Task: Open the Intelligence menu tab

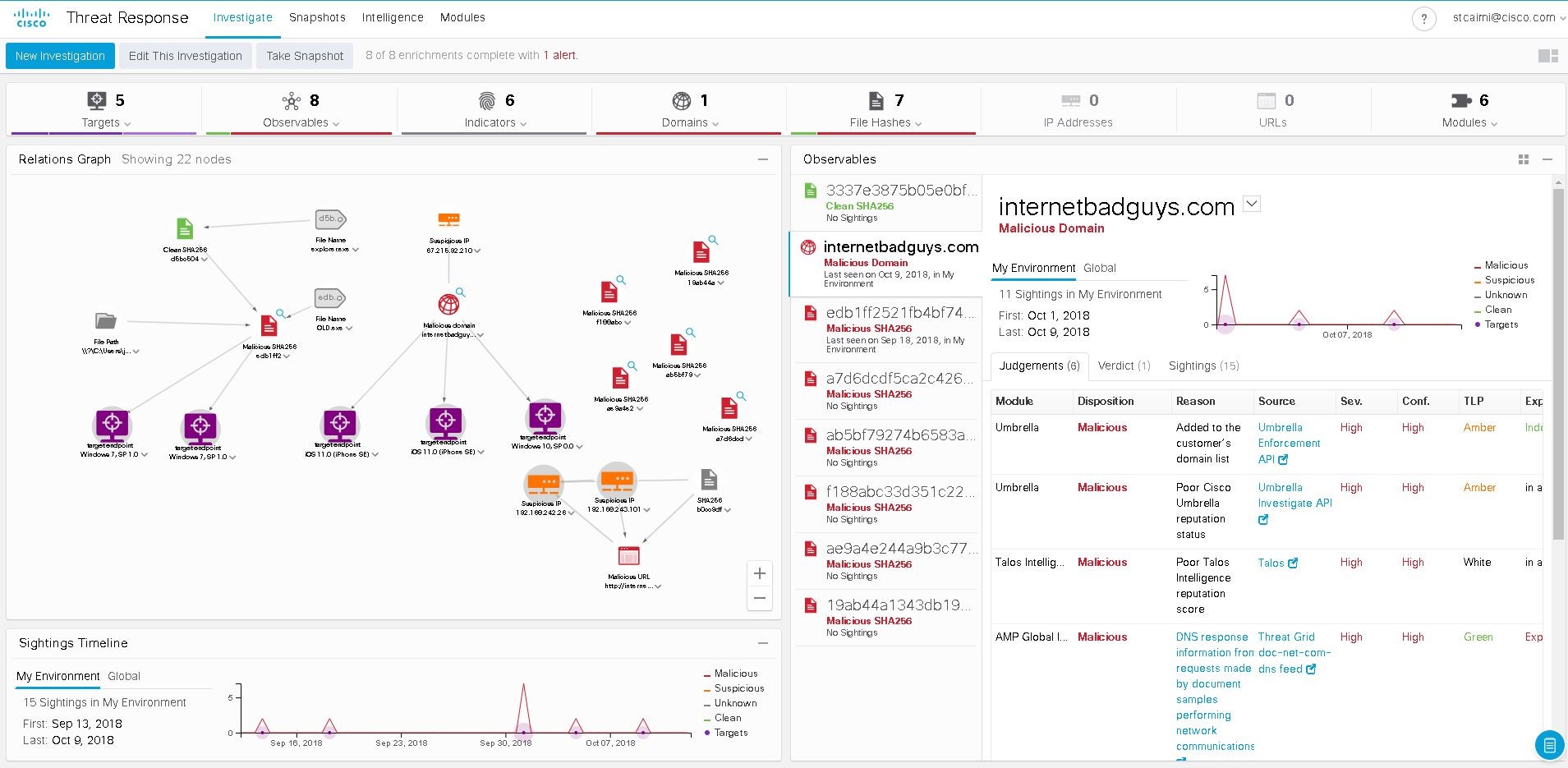Action: click(393, 17)
